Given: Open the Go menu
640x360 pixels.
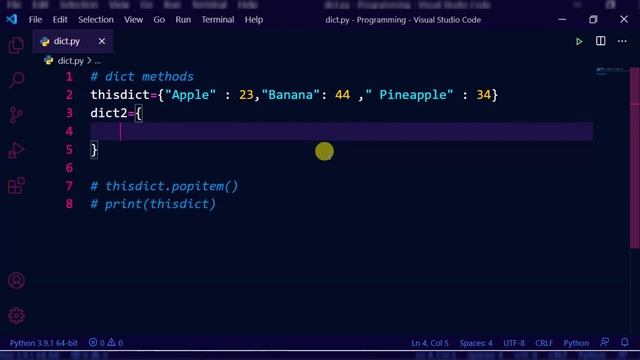Looking at the screenshot, I should click(x=159, y=20).
